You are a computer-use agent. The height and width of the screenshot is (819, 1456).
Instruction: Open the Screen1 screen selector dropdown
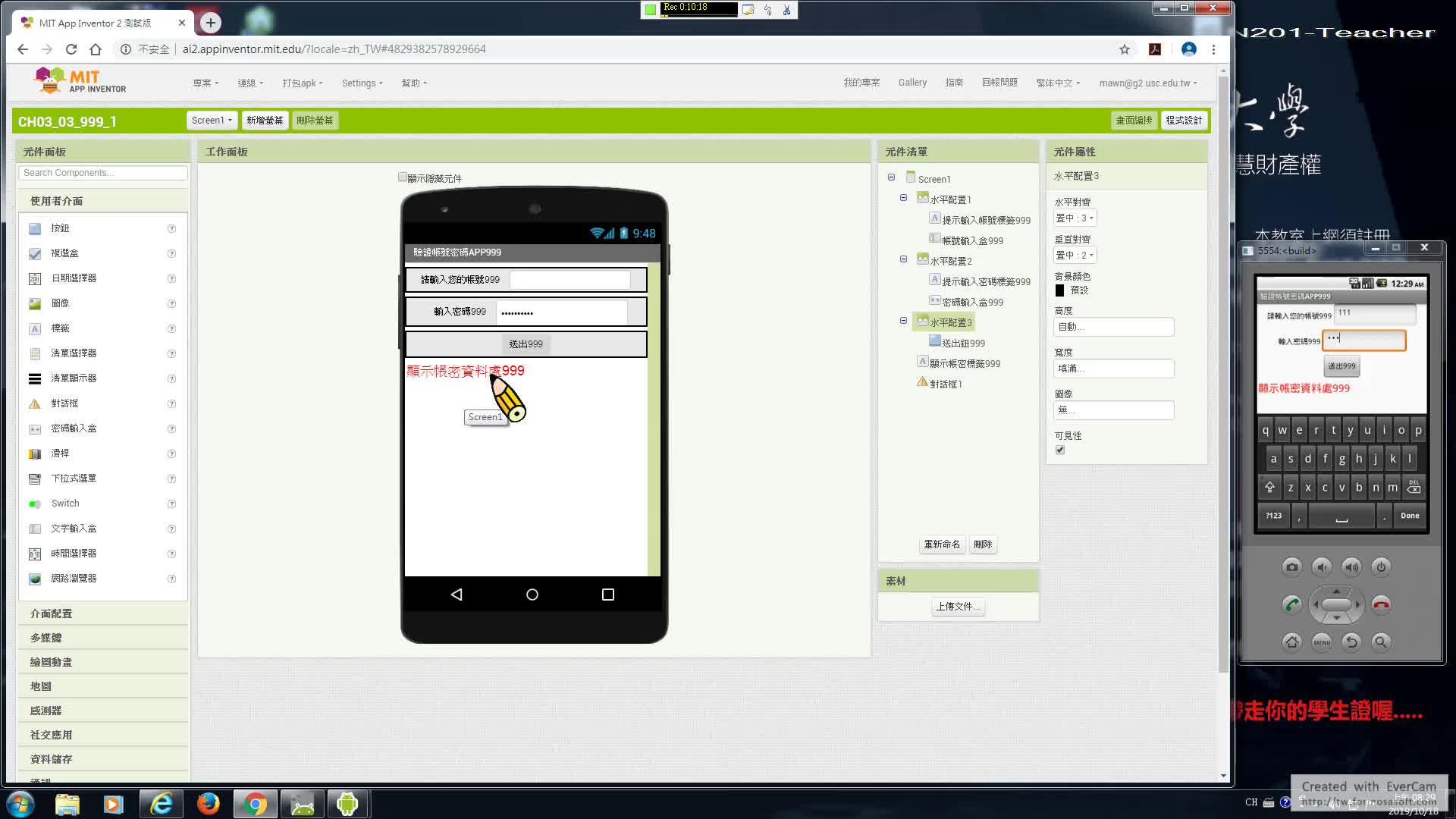coord(212,121)
